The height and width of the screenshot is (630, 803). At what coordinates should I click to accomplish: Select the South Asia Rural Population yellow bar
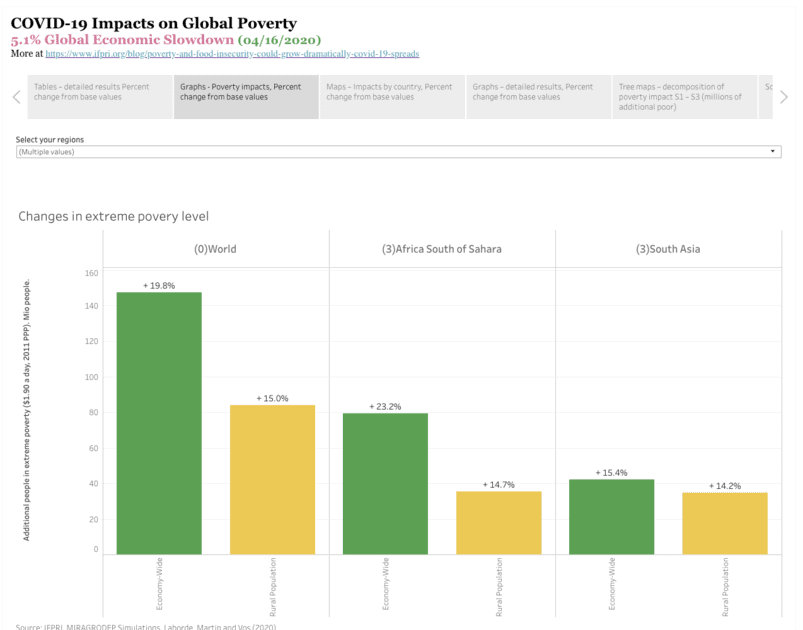tap(725, 522)
